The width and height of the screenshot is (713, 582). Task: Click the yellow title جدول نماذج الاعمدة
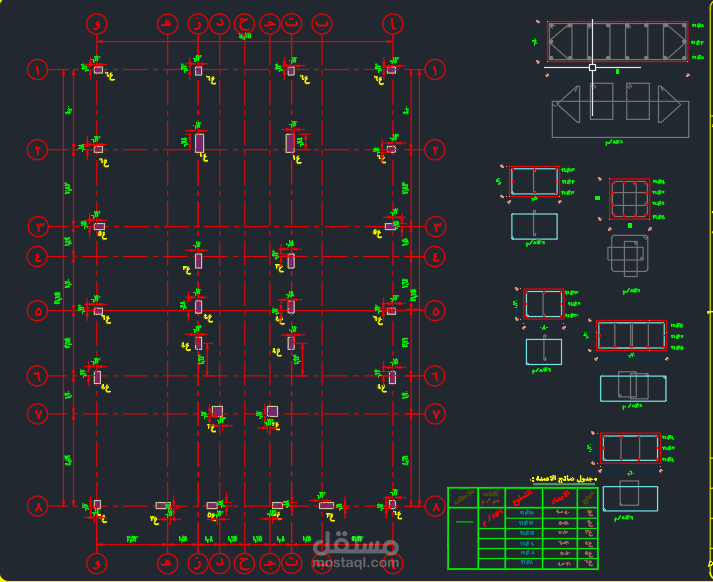coord(564,479)
